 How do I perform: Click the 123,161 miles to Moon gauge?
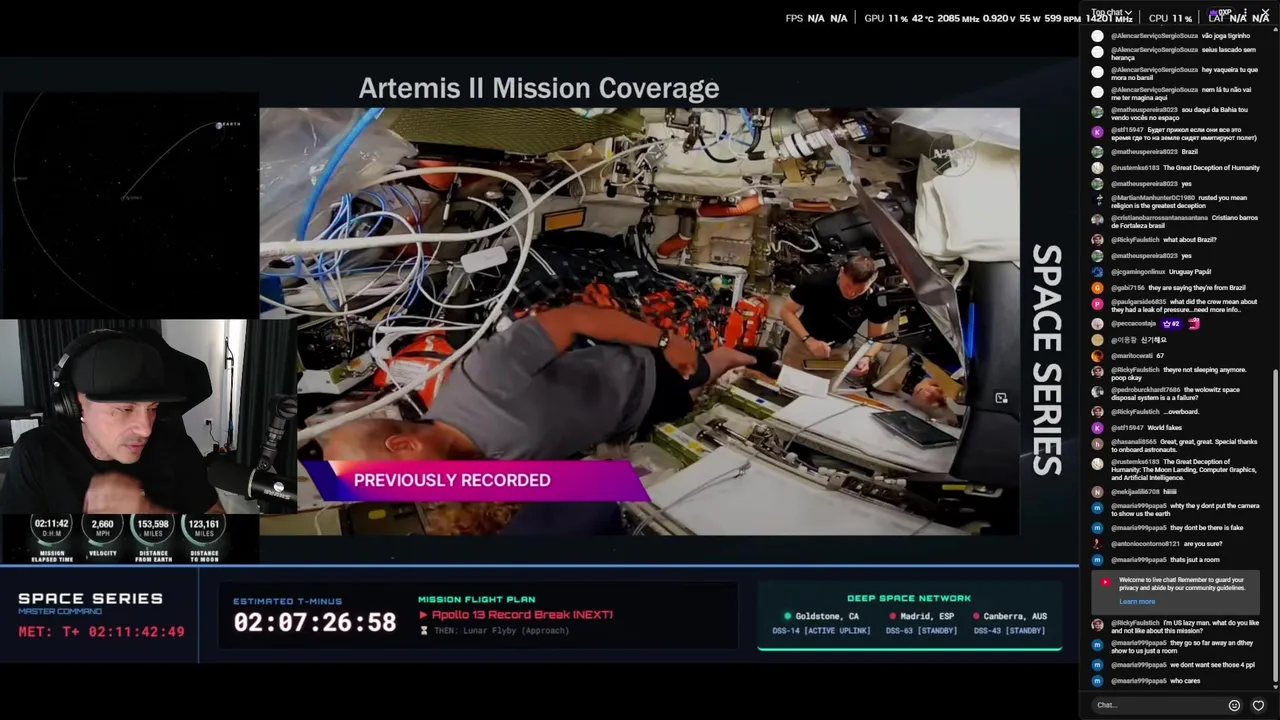204,537
